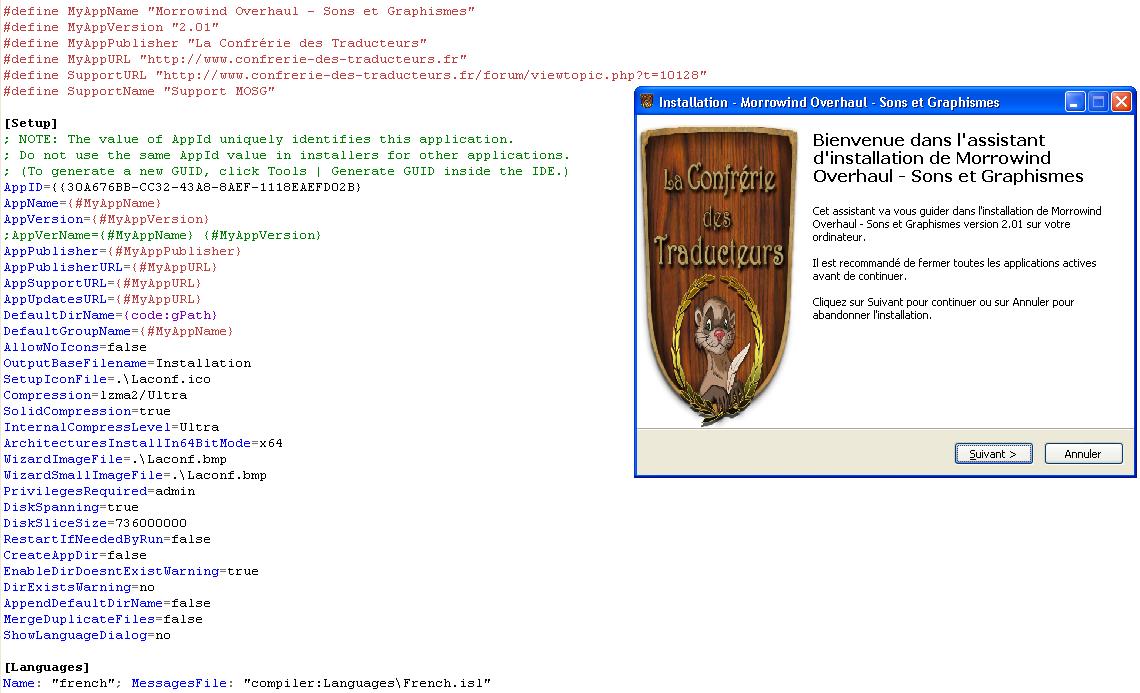Click the 'AppName={#MyAppName}' line
Screen dimensions: 1140x693
point(82,203)
